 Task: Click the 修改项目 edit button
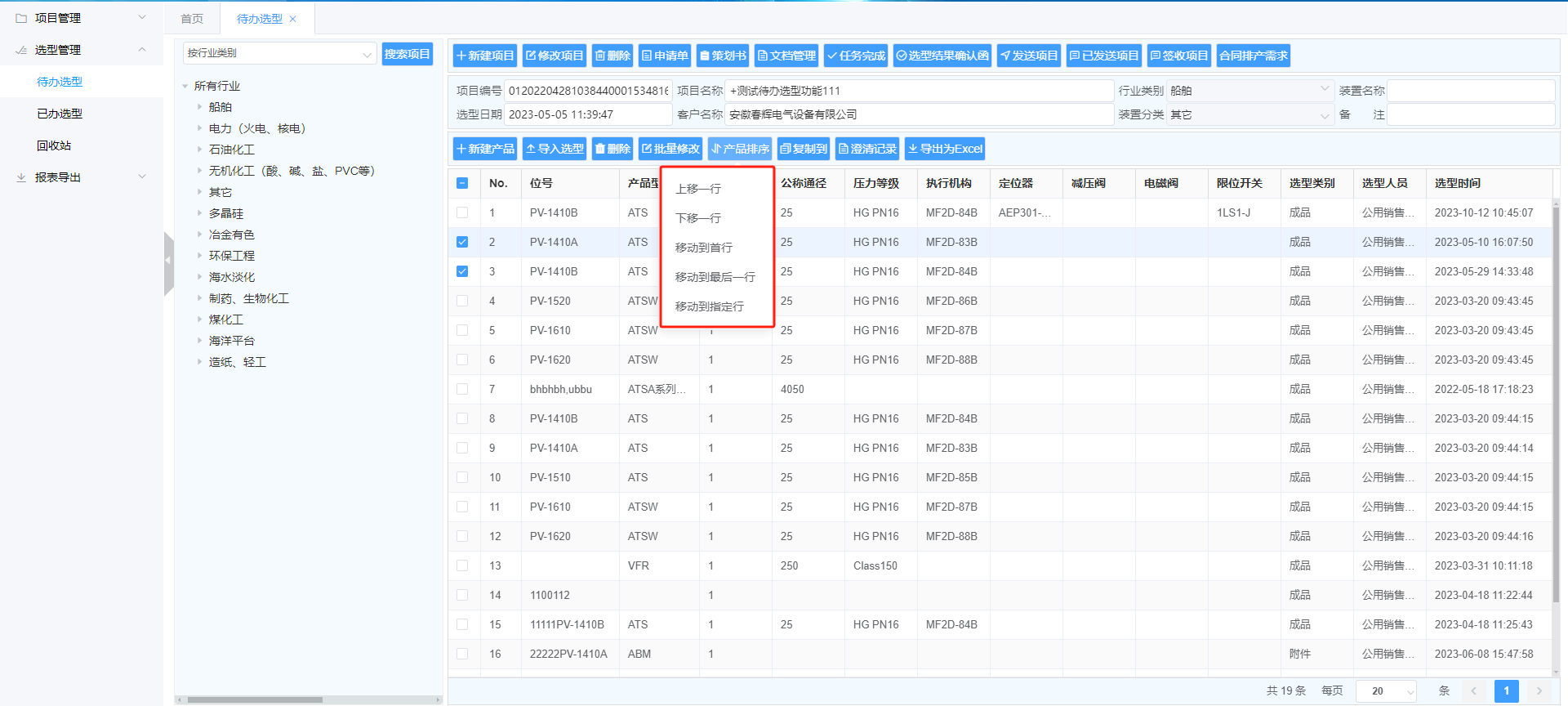click(555, 56)
